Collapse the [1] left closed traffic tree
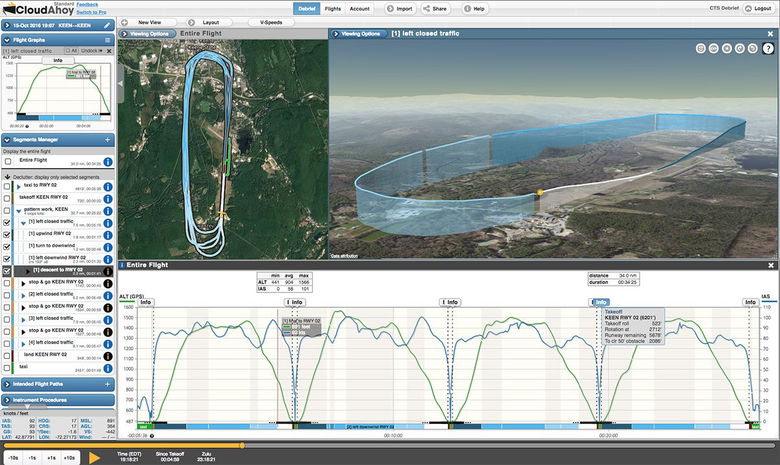 tap(23, 223)
